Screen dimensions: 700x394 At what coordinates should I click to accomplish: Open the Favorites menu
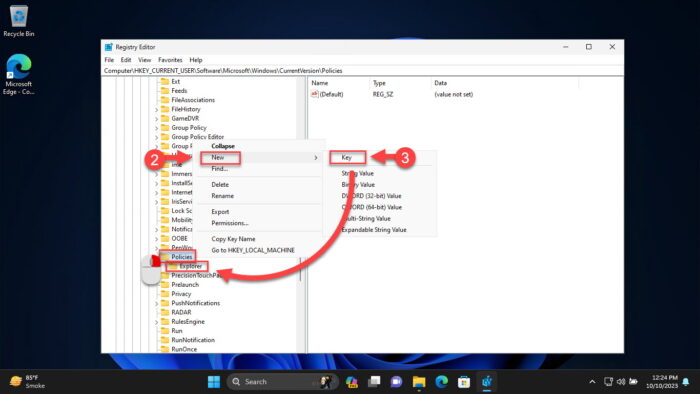170,60
